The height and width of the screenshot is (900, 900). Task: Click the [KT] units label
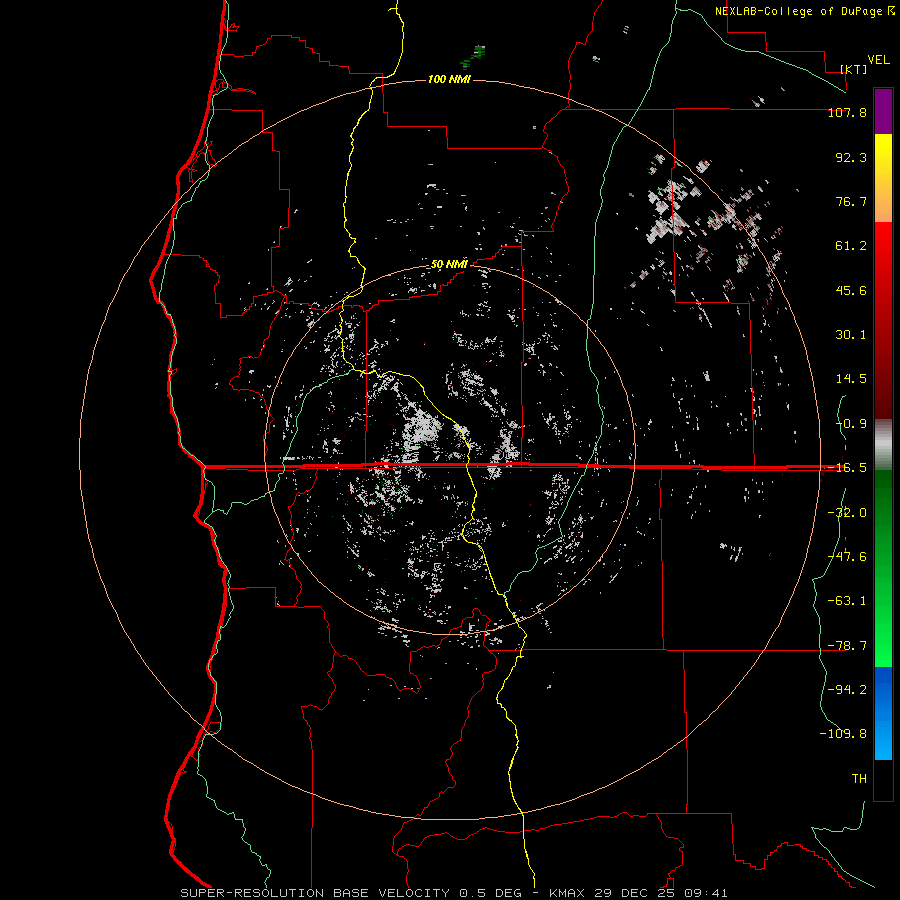(854, 69)
